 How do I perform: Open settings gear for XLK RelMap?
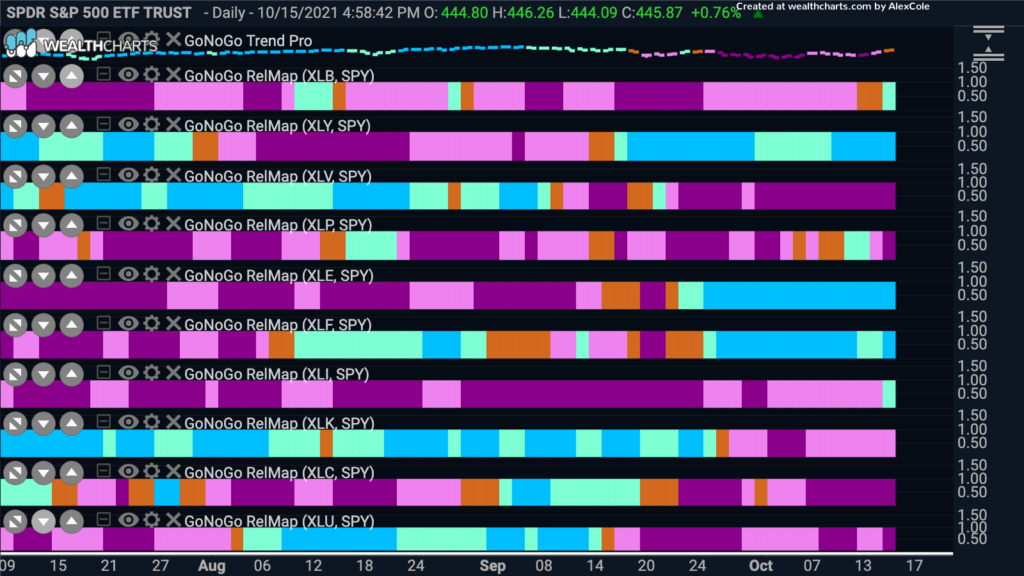tap(152, 423)
